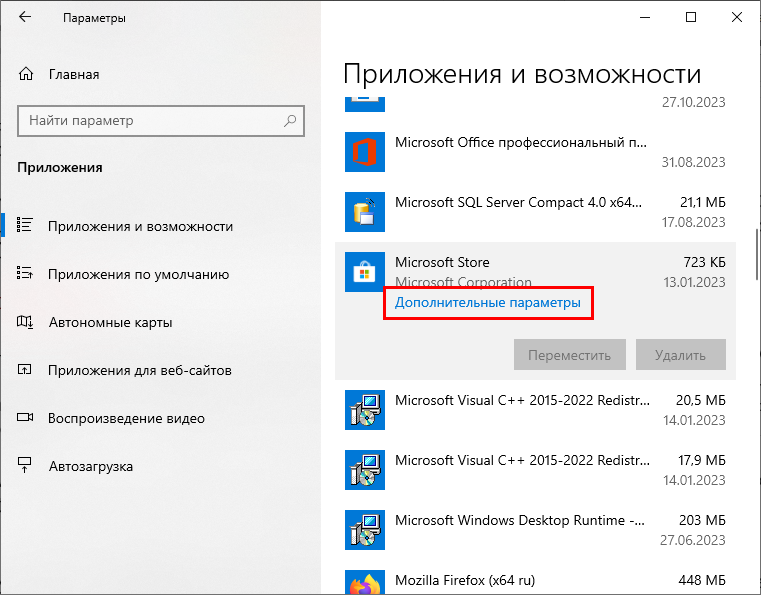The width and height of the screenshot is (761, 595).
Task: Click the Автономные карты map icon
Action: coord(25,321)
